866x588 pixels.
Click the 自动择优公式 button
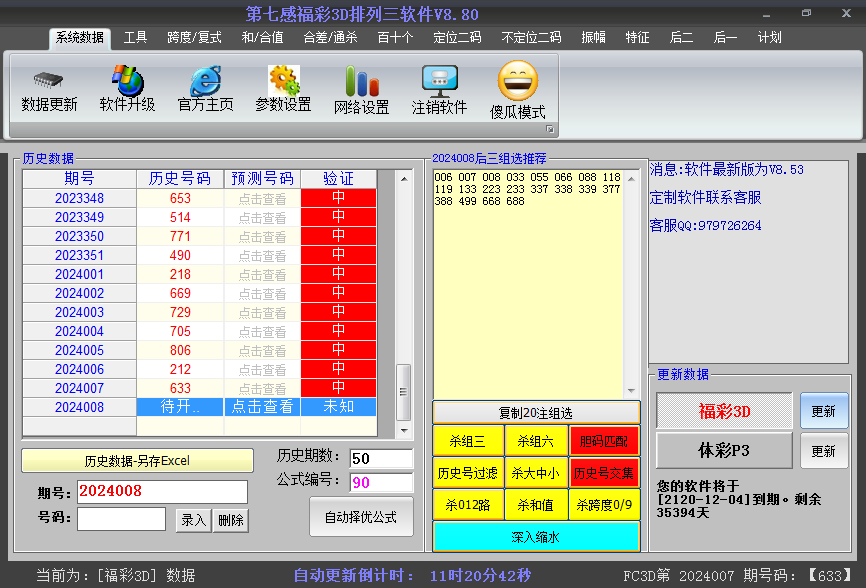pos(361,517)
